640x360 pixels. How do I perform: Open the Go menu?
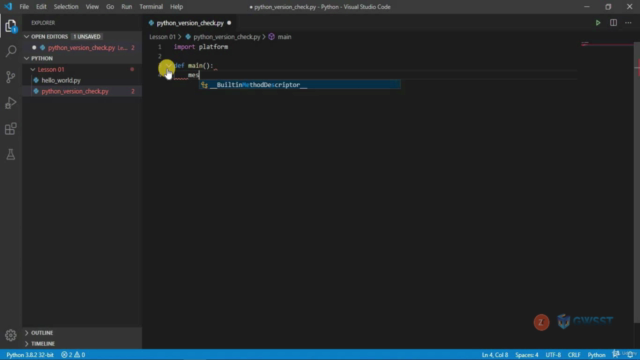[x=110, y=7]
